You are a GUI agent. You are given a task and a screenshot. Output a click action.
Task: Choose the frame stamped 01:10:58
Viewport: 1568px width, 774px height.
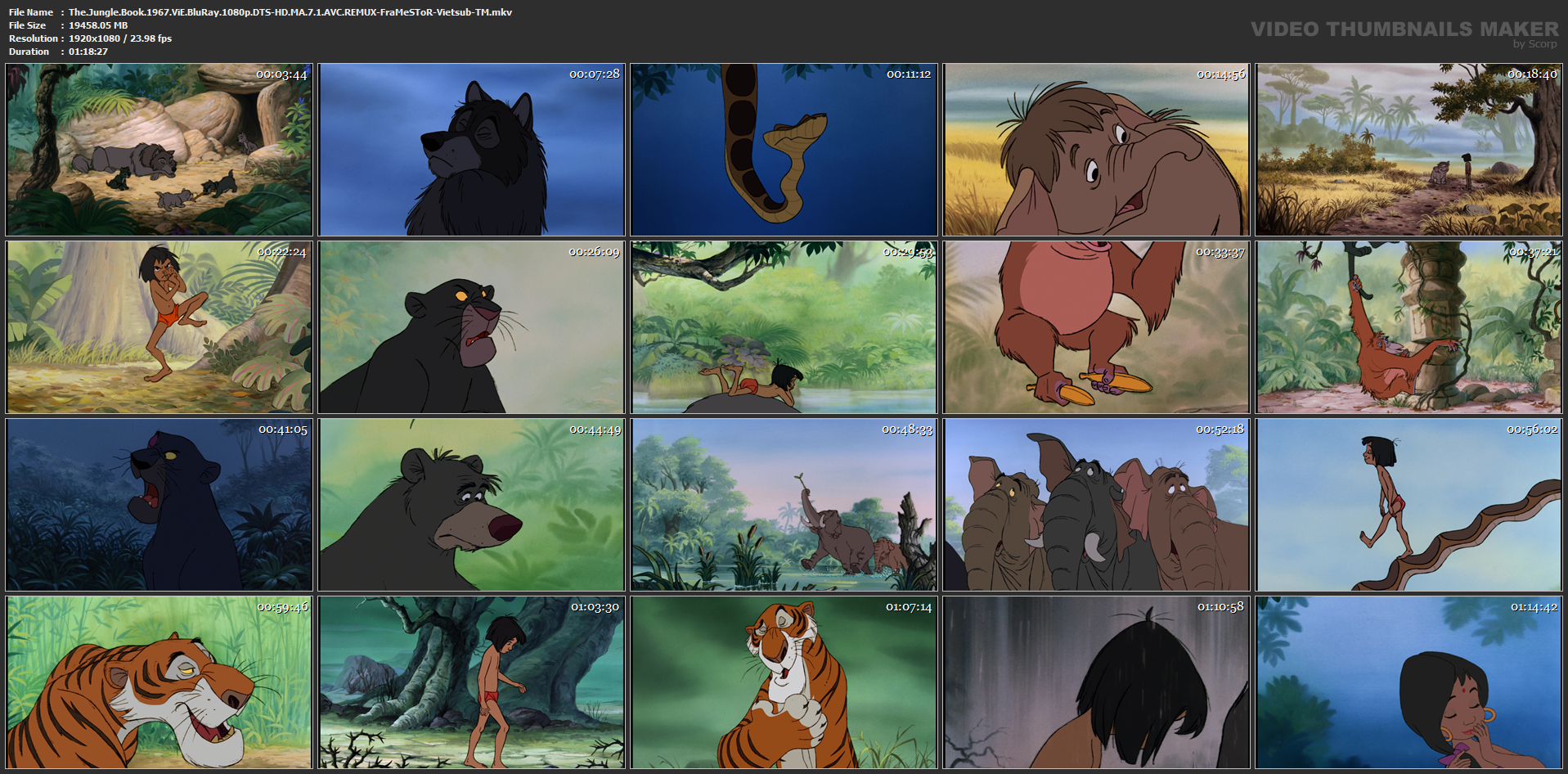click(1096, 682)
